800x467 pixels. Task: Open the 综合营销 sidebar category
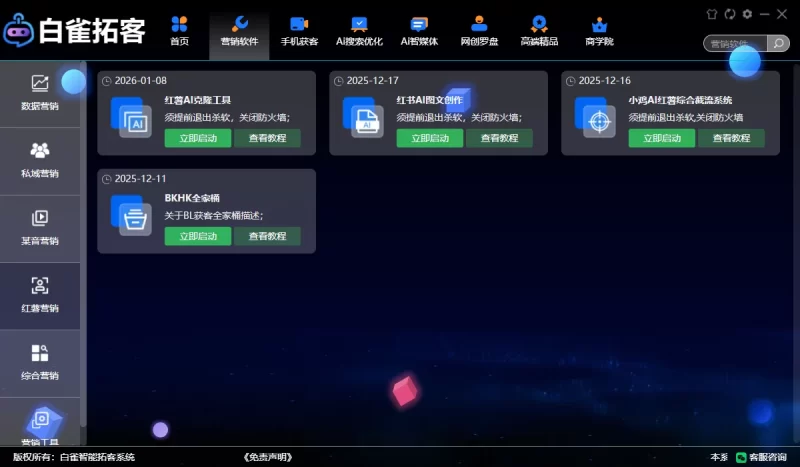40,363
